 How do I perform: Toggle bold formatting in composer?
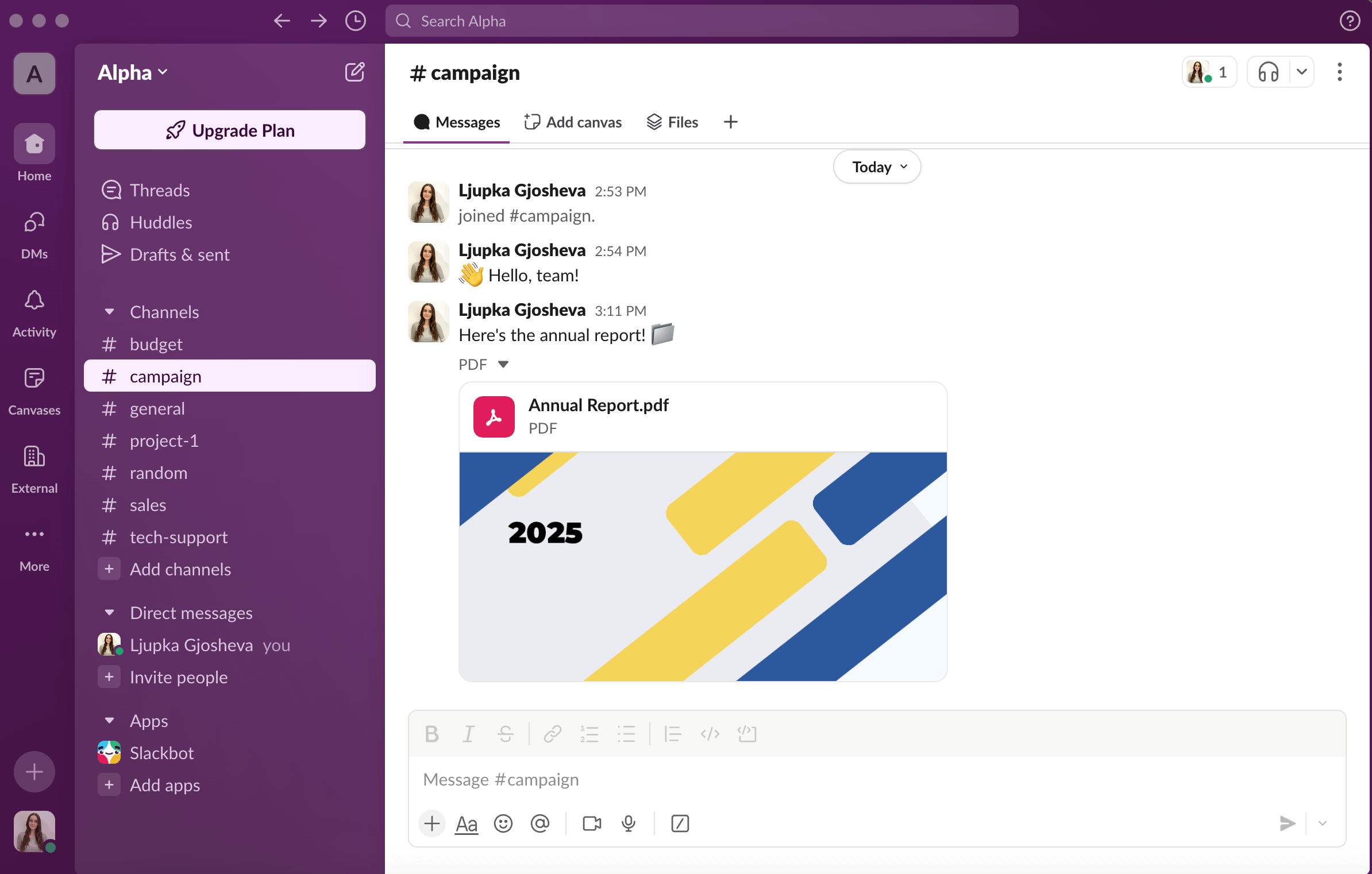click(x=431, y=734)
